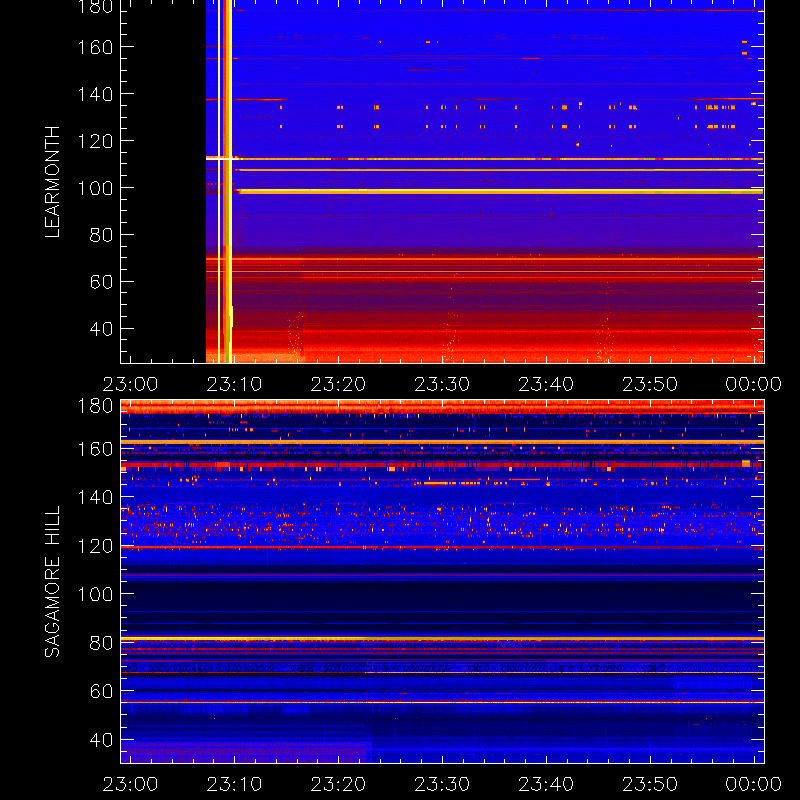
Task: Click the dark 100 MHz band in Sagamore Hill spectrogram
Action: [442, 597]
